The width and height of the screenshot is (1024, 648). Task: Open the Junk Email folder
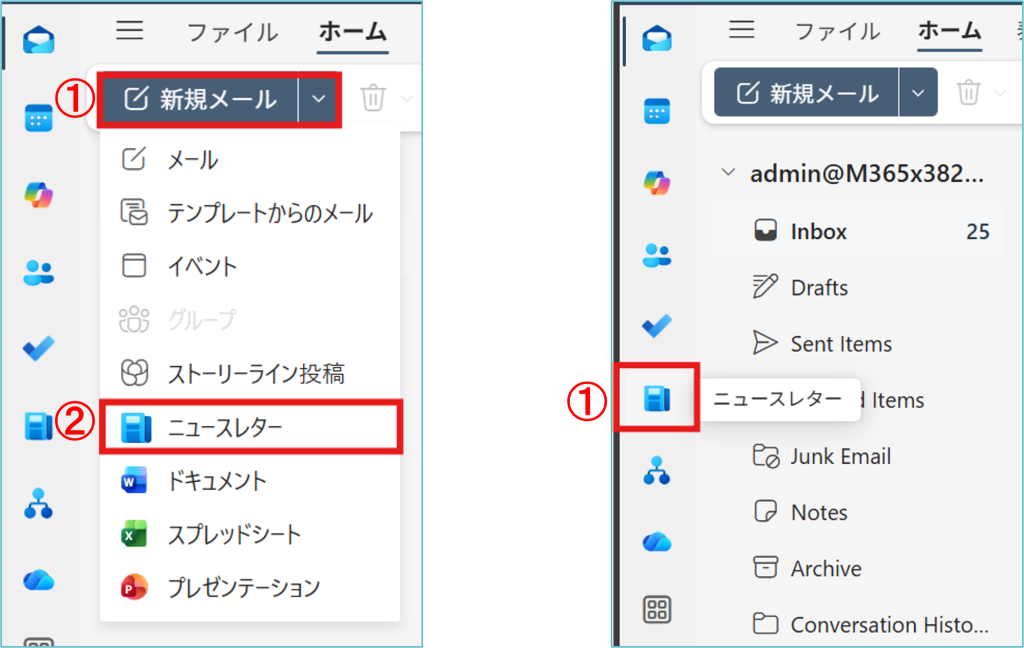tap(839, 457)
